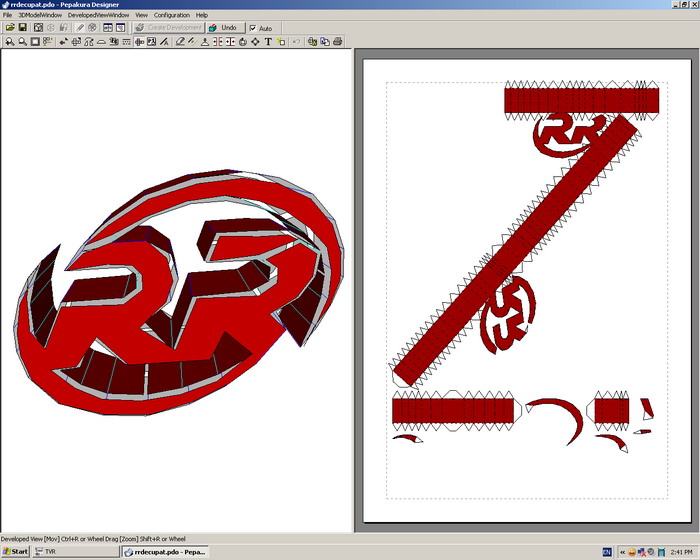Click the single-pane window layout icon beside Create Development
This screenshot has width=700, height=560.
[121, 28]
